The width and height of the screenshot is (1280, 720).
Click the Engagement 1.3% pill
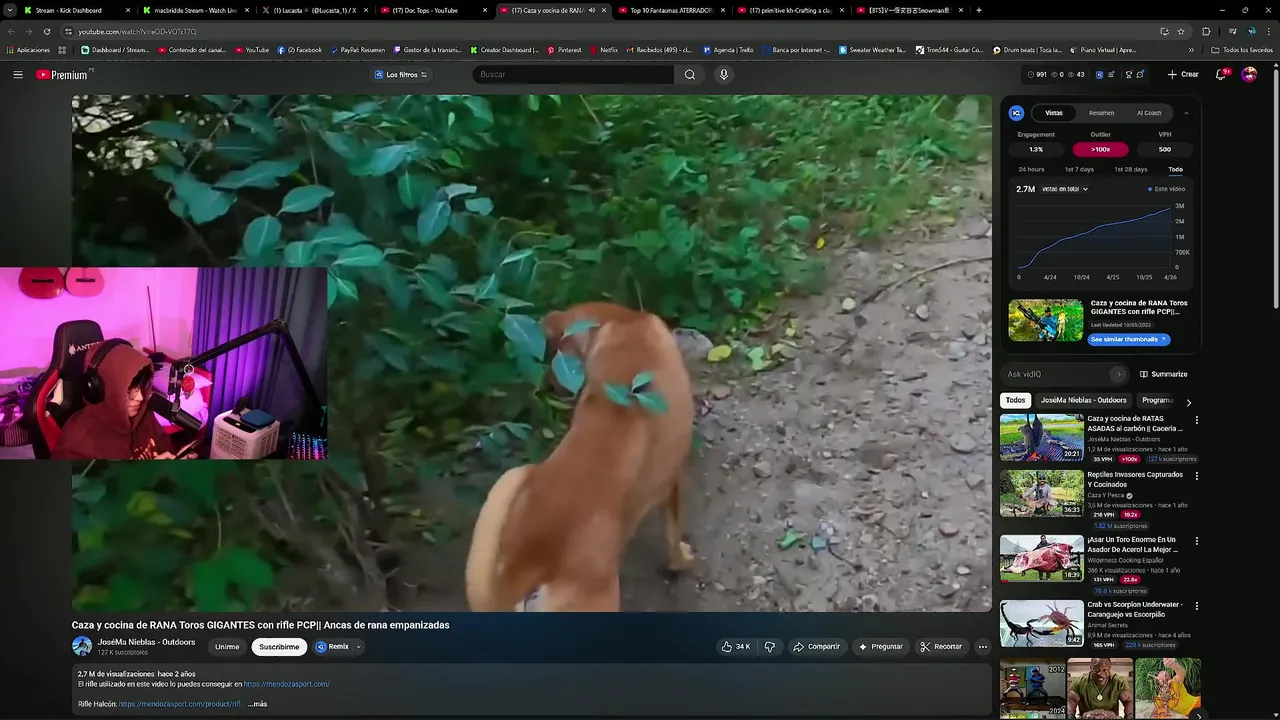point(1036,149)
